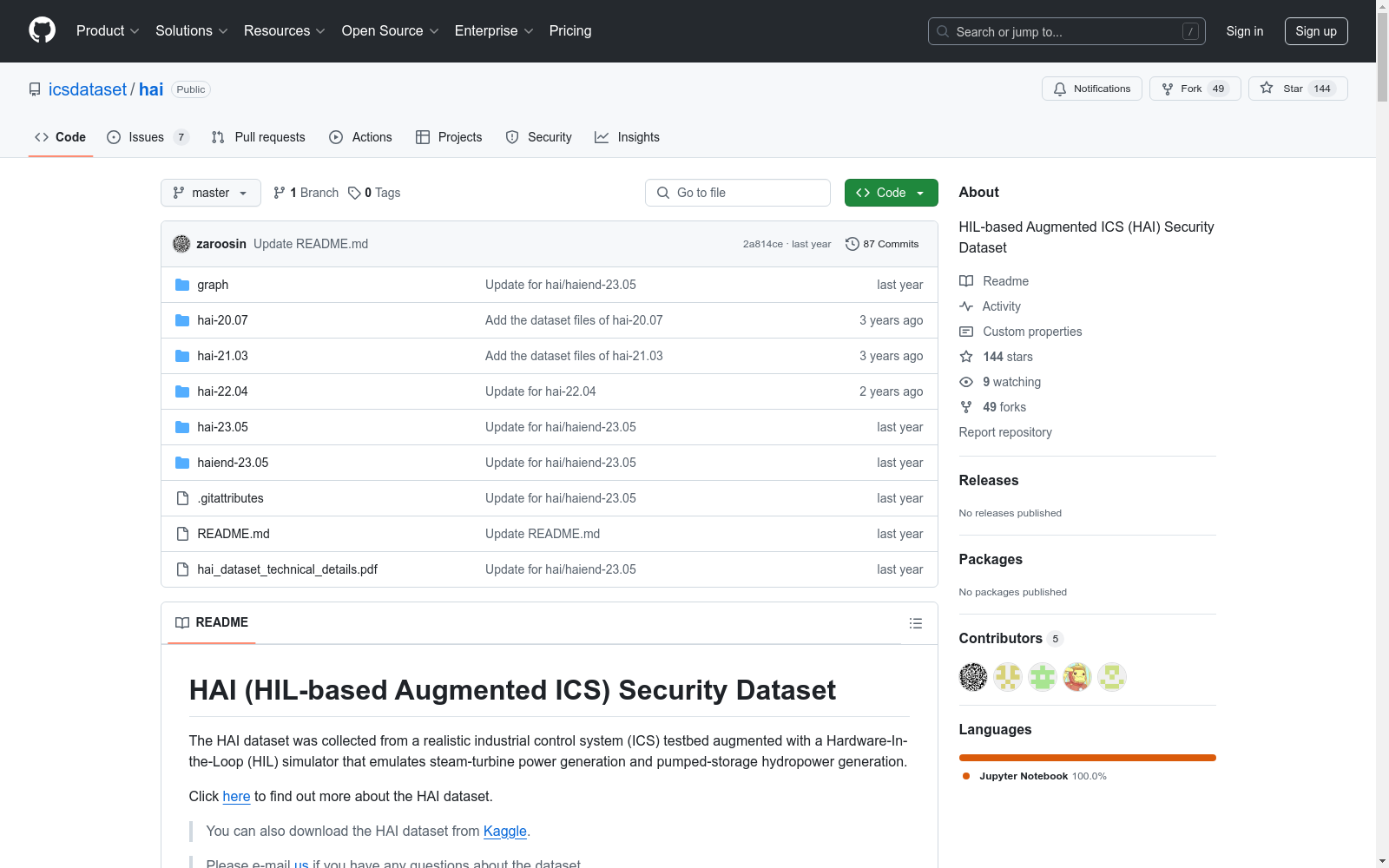The image size is (1389, 868).
Task: Click the Sign up button
Action: pos(1316,31)
